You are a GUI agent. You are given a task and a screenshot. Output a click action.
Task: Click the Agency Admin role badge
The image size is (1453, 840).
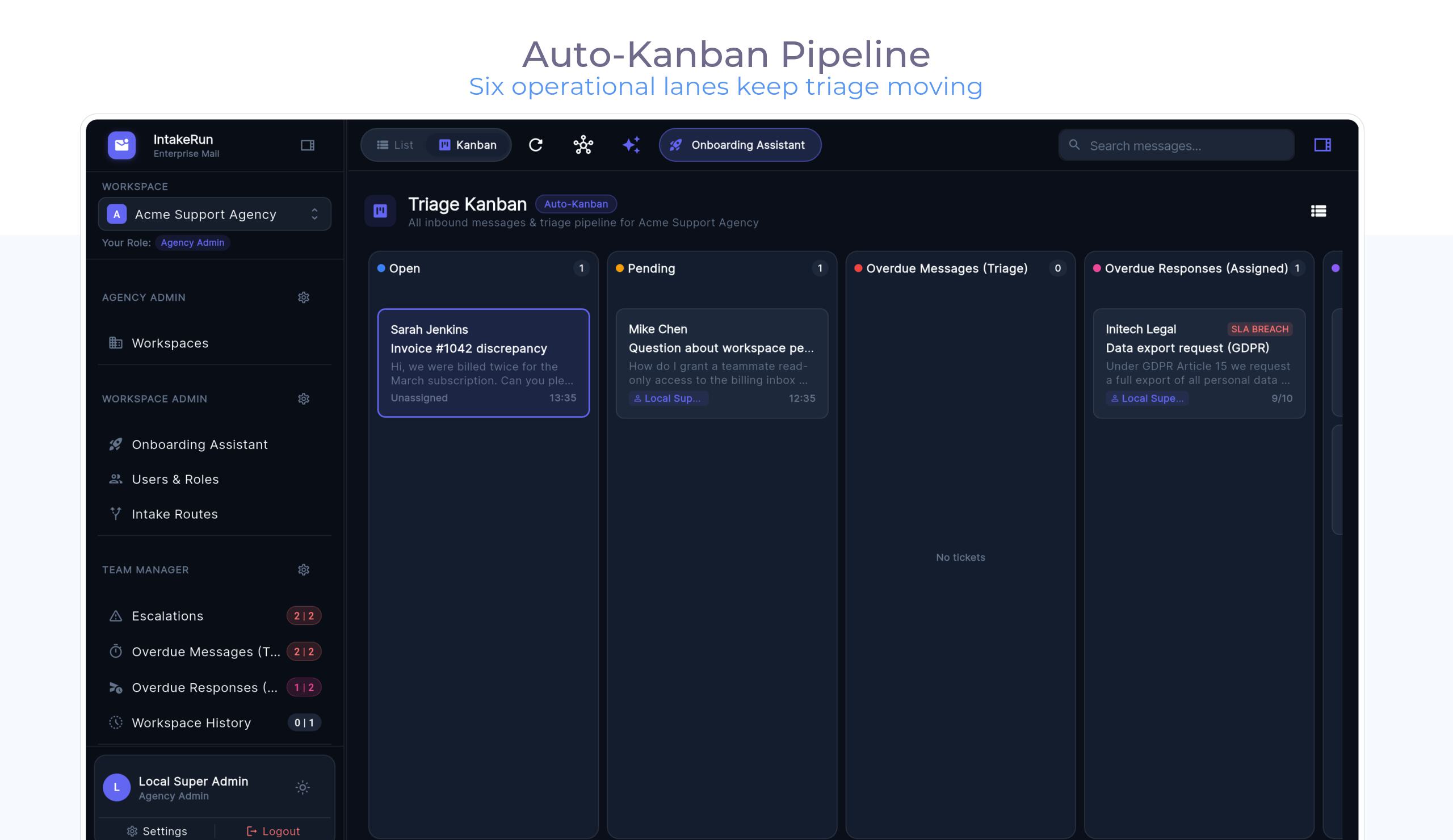click(192, 243)
